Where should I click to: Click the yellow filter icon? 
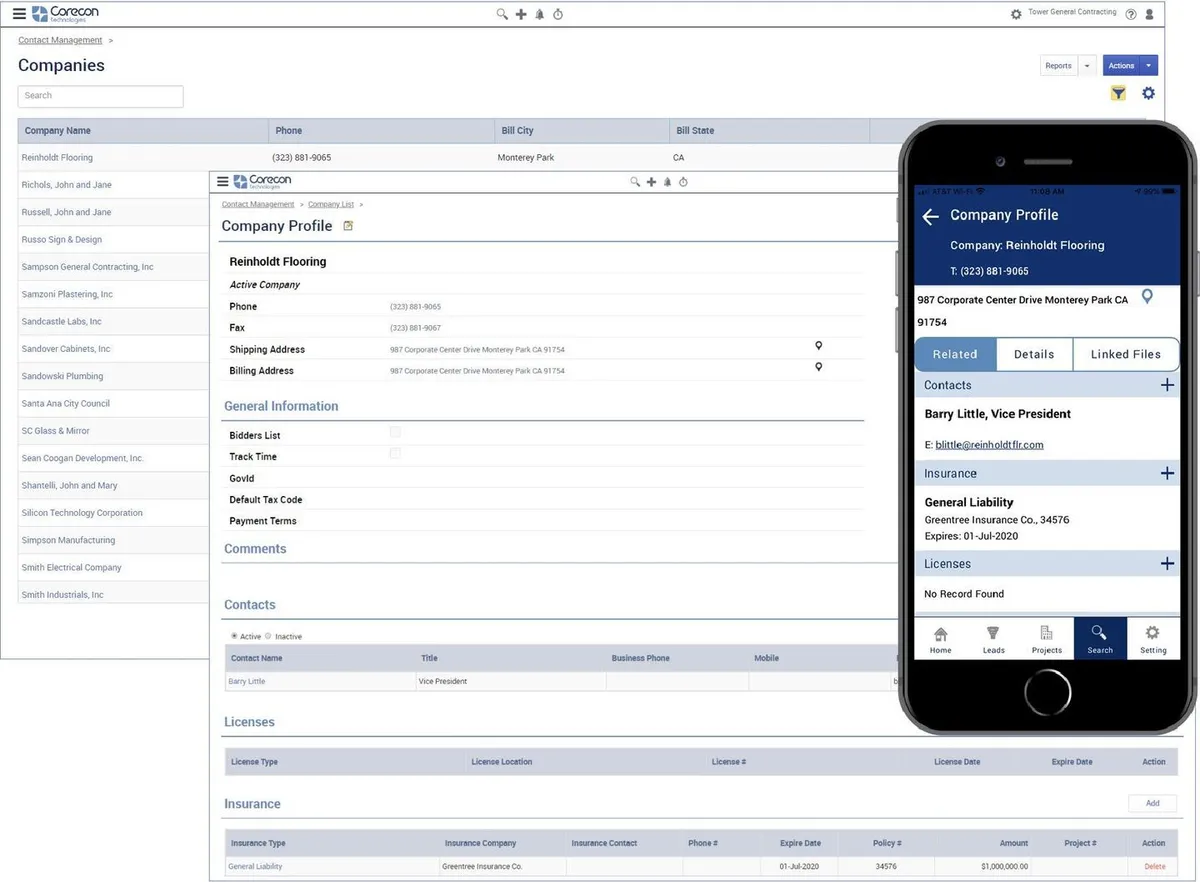pyautogui.click(x=1118, y=93)
